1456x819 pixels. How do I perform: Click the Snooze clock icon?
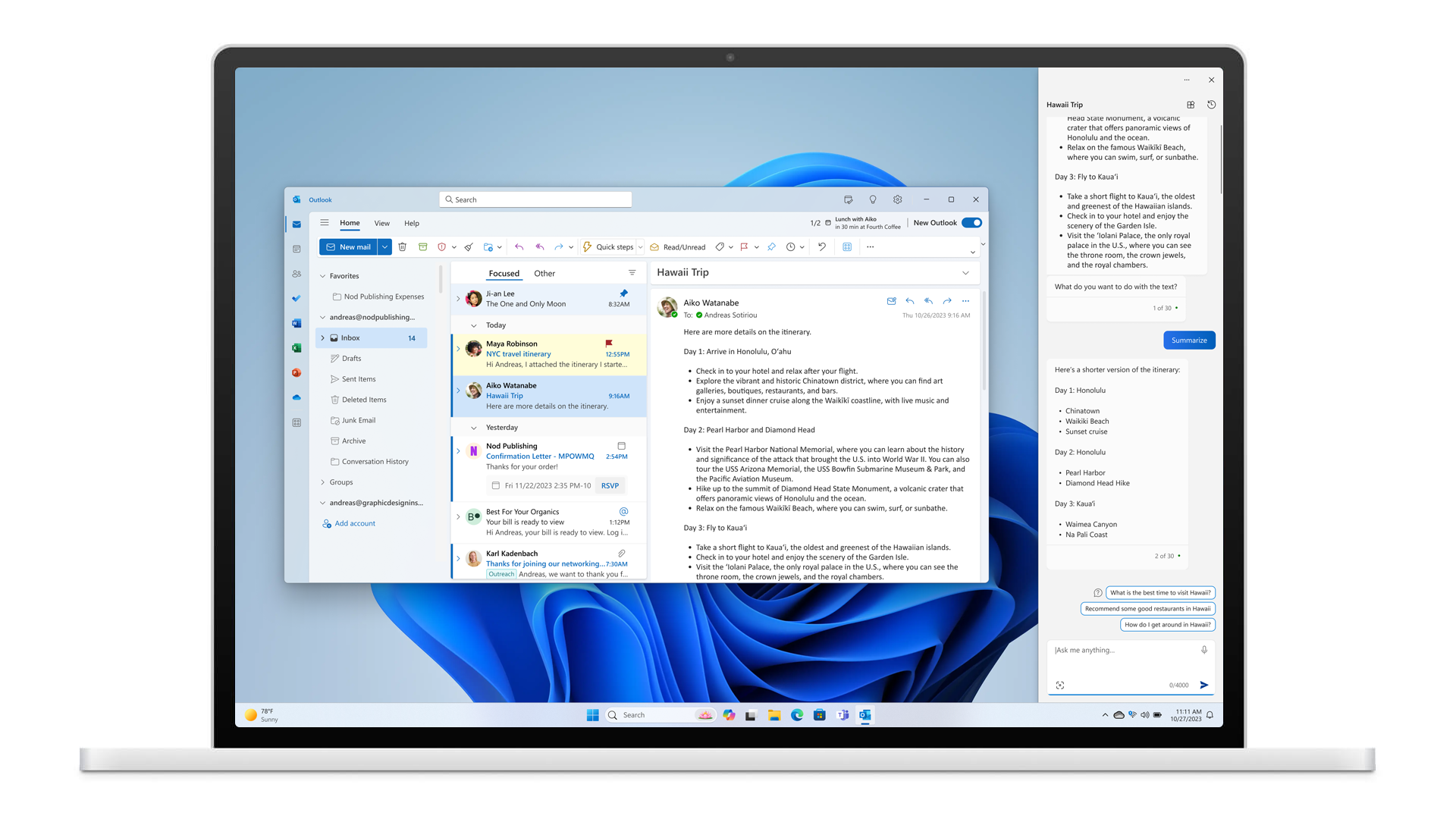point(791,247)
